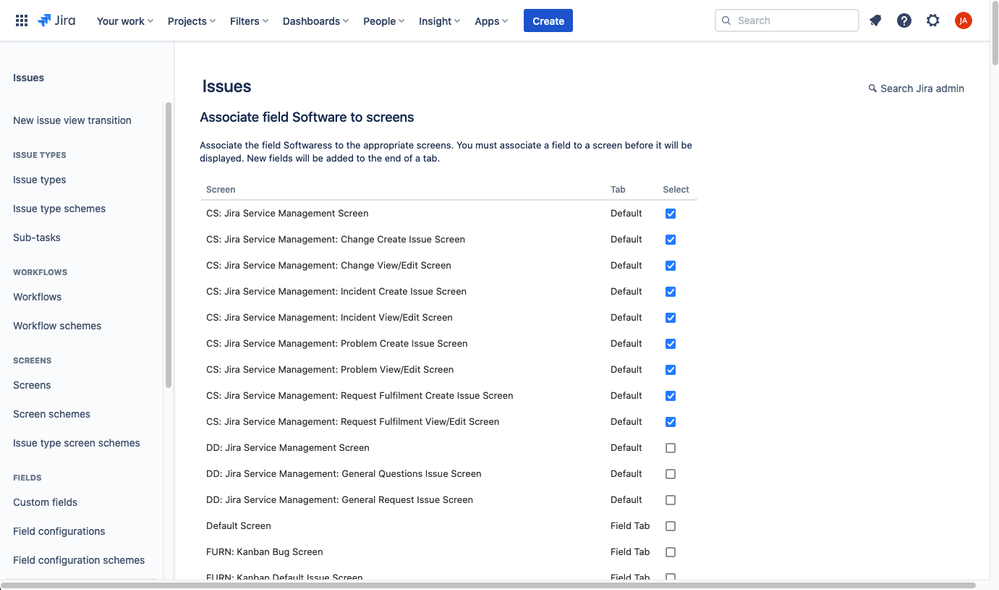Expand the Projects dropdown
The height and width of the screenshot is (590, 999).
[x=191, y=21]
